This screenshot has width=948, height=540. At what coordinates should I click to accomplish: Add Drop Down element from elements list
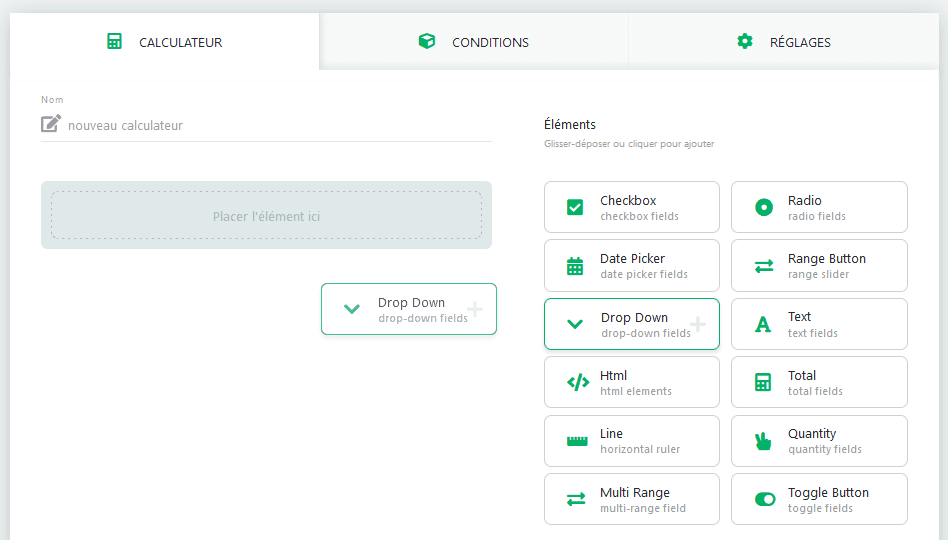[x=631, y=324]
